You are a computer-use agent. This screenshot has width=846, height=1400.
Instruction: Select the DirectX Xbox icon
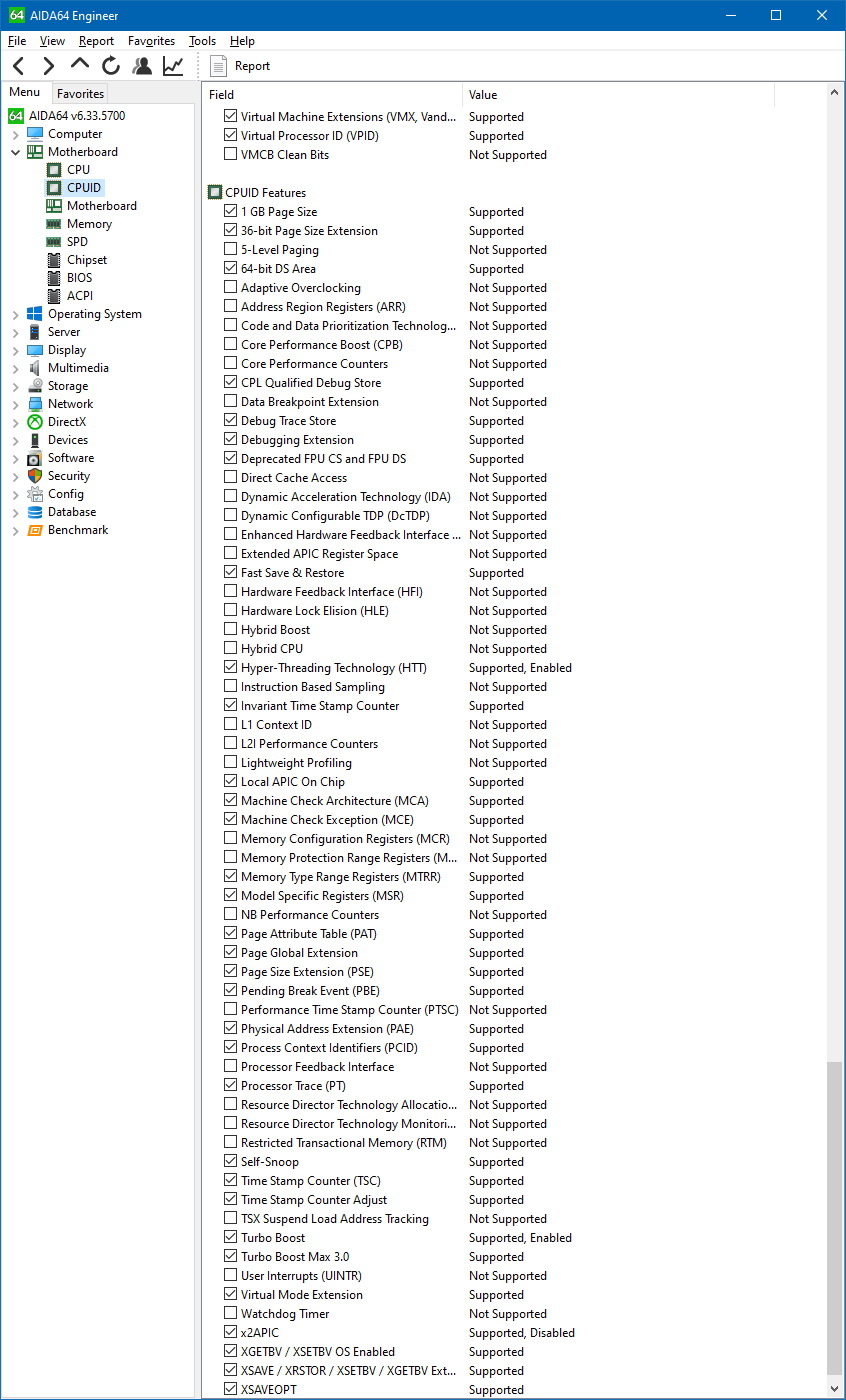35,422
